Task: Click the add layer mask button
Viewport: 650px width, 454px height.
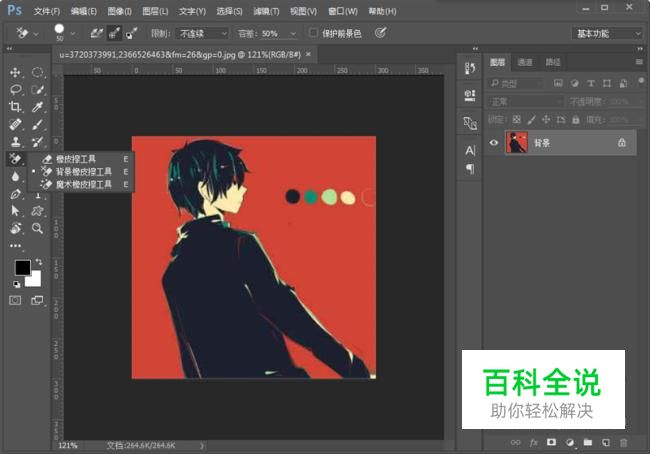Action: coord(551,442)
